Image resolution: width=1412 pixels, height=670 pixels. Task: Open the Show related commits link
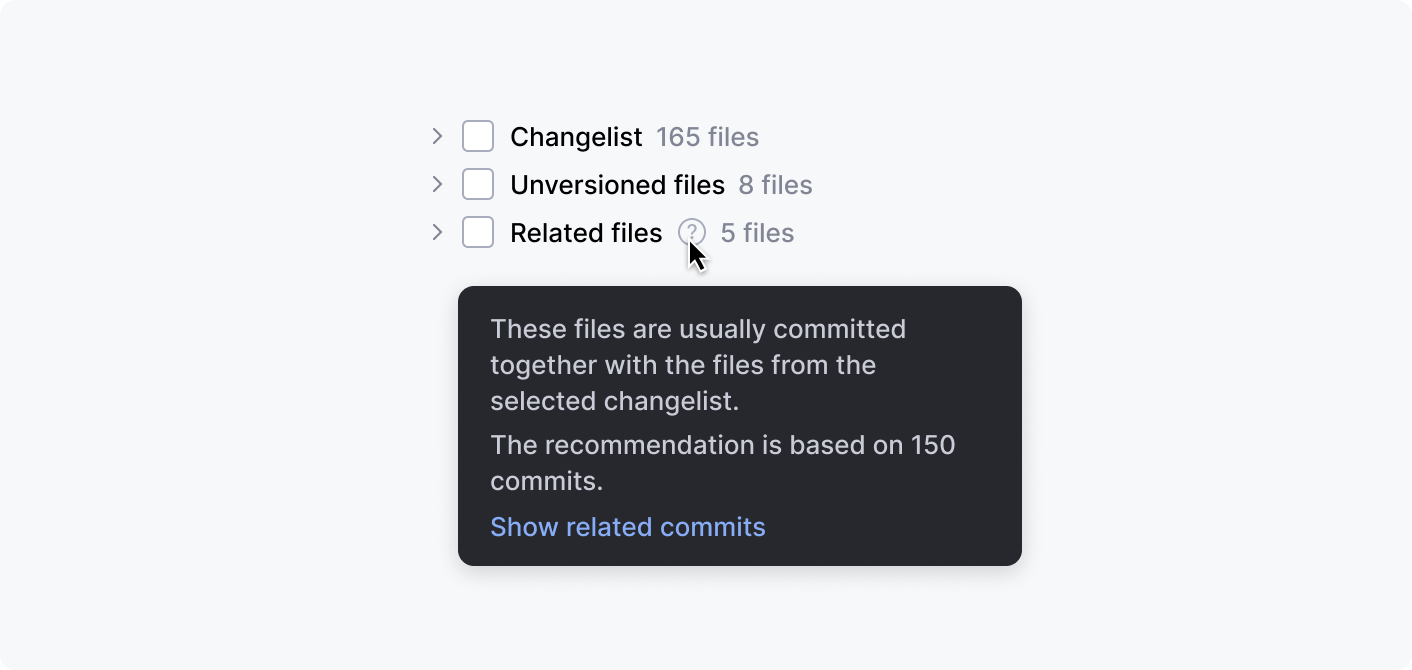tap(628, 527)
